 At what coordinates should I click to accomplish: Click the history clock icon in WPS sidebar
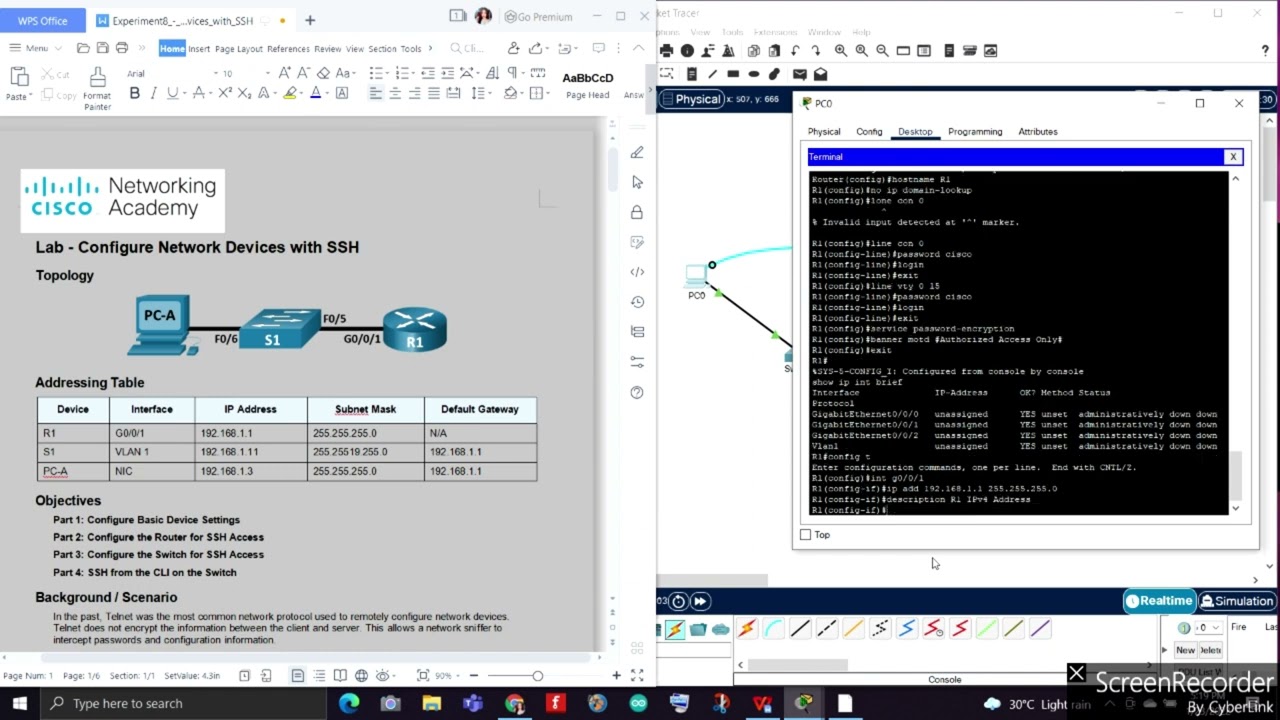637,302
